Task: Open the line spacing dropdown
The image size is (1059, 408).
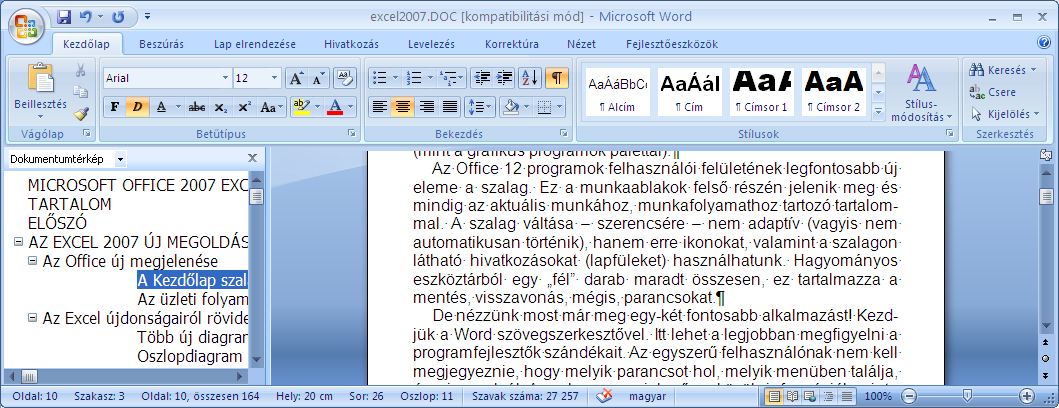Action: 481,107
